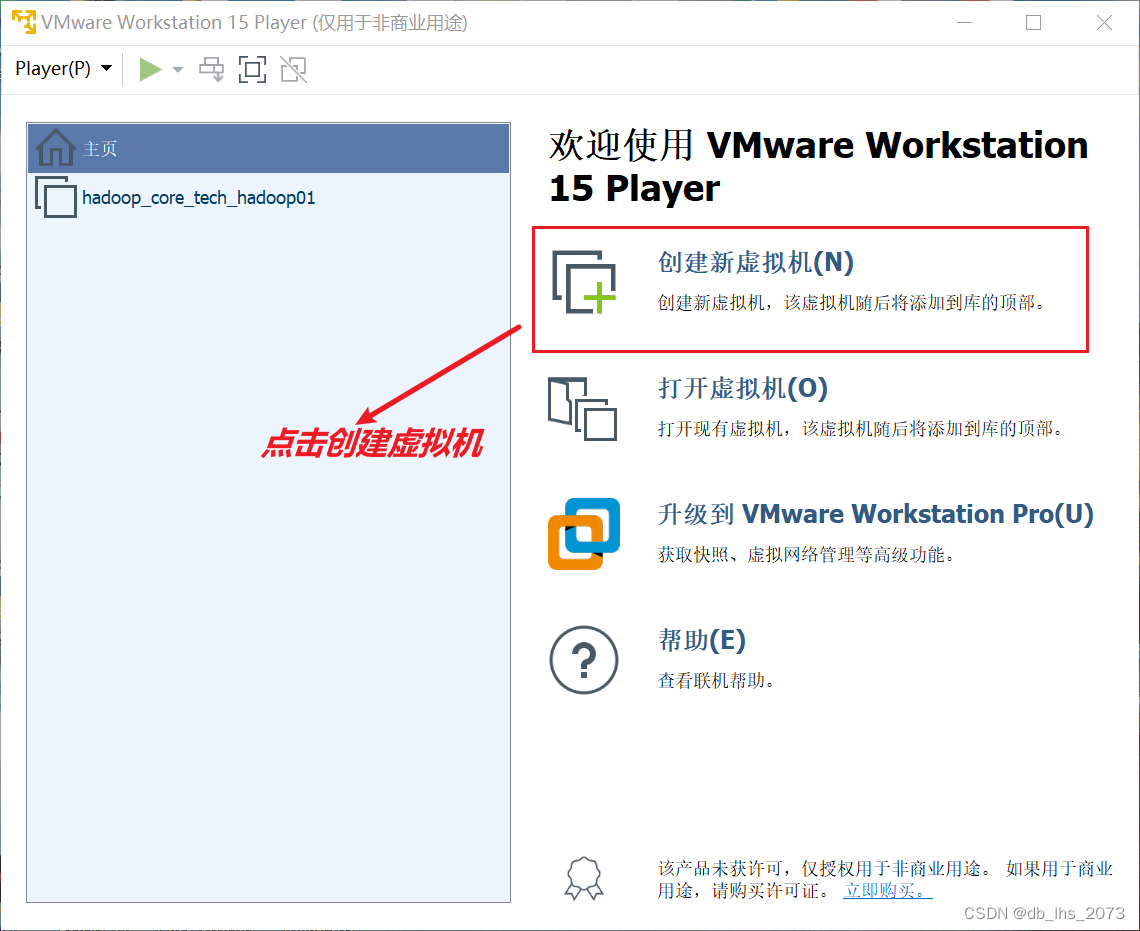Select hadoop_core_tech_hadoop01 virtual machine

pos(268,198)
